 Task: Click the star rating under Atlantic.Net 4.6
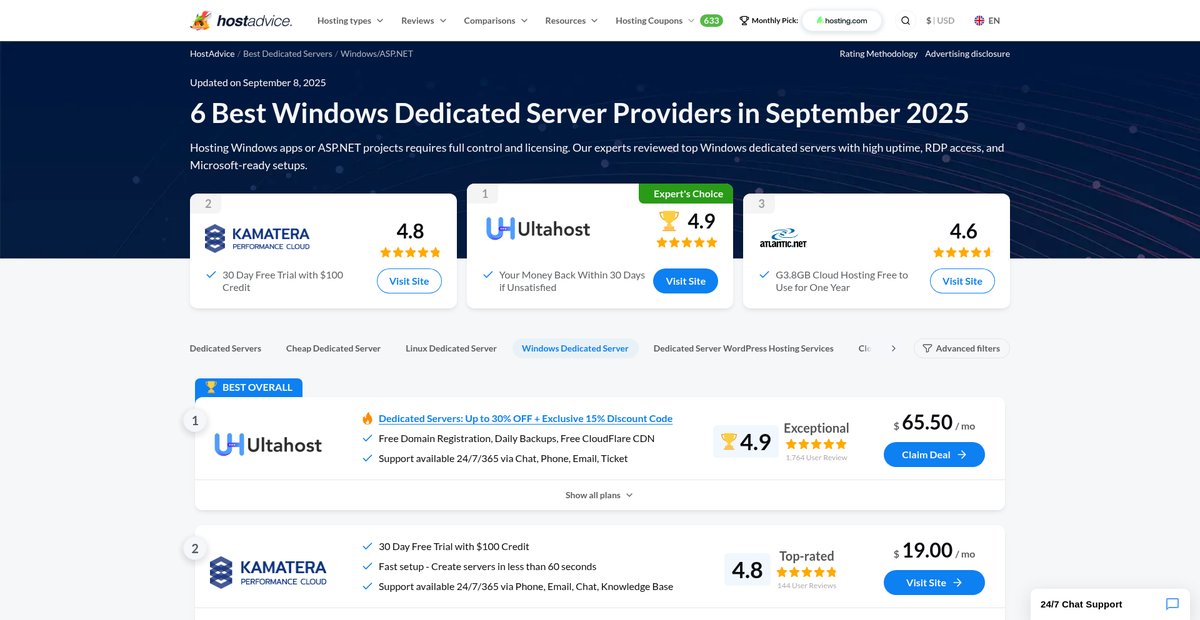click(x=963, y=253)
